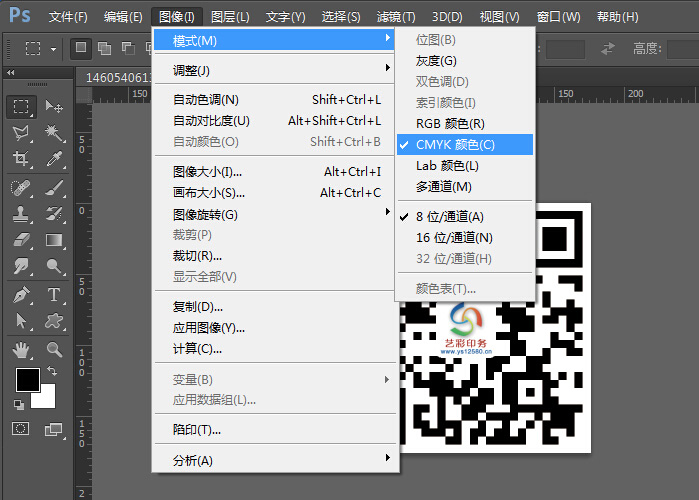Select the Eyedropper tool

click(55, 159)
